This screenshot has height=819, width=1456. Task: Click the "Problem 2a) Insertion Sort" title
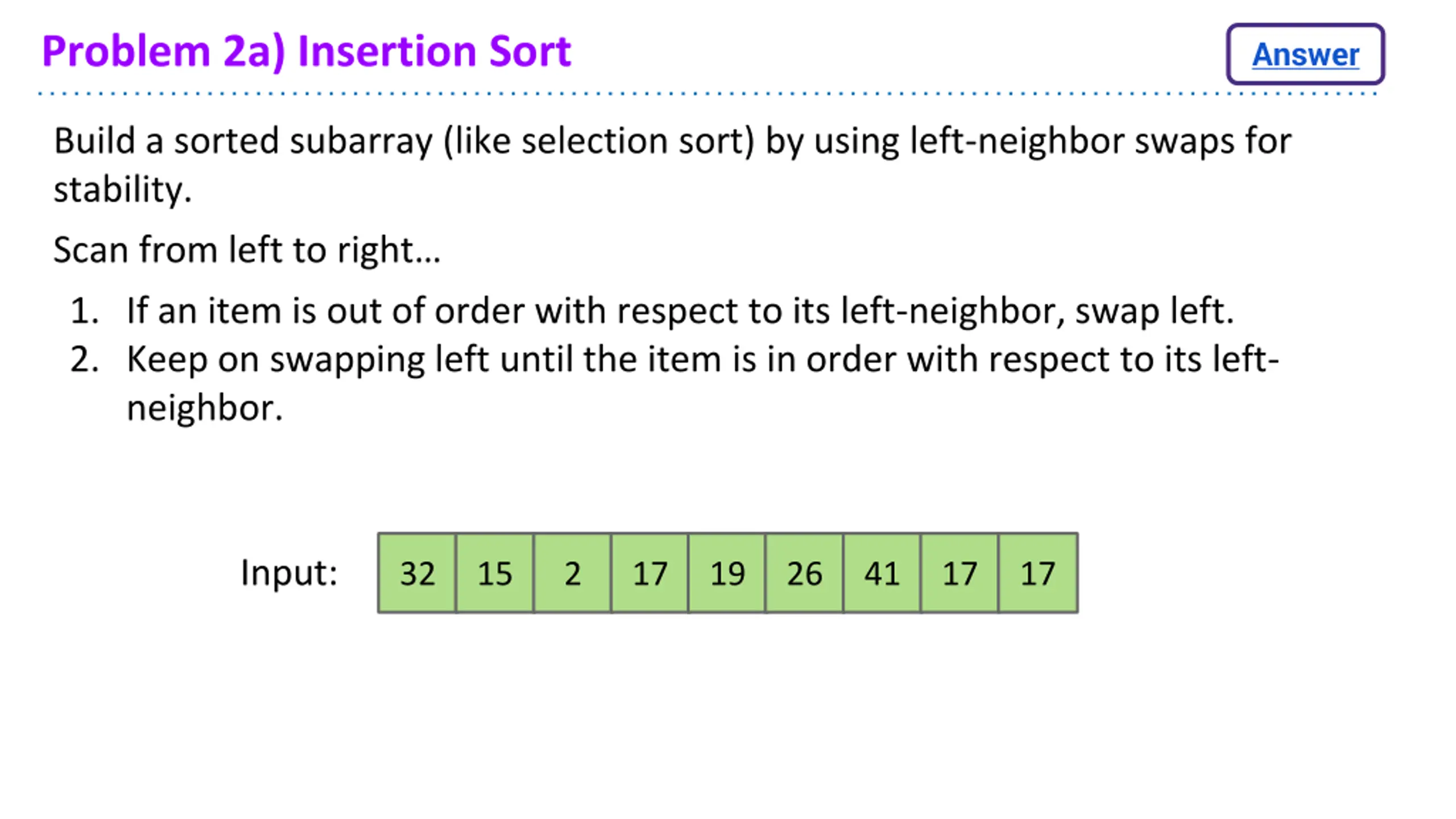307,52
